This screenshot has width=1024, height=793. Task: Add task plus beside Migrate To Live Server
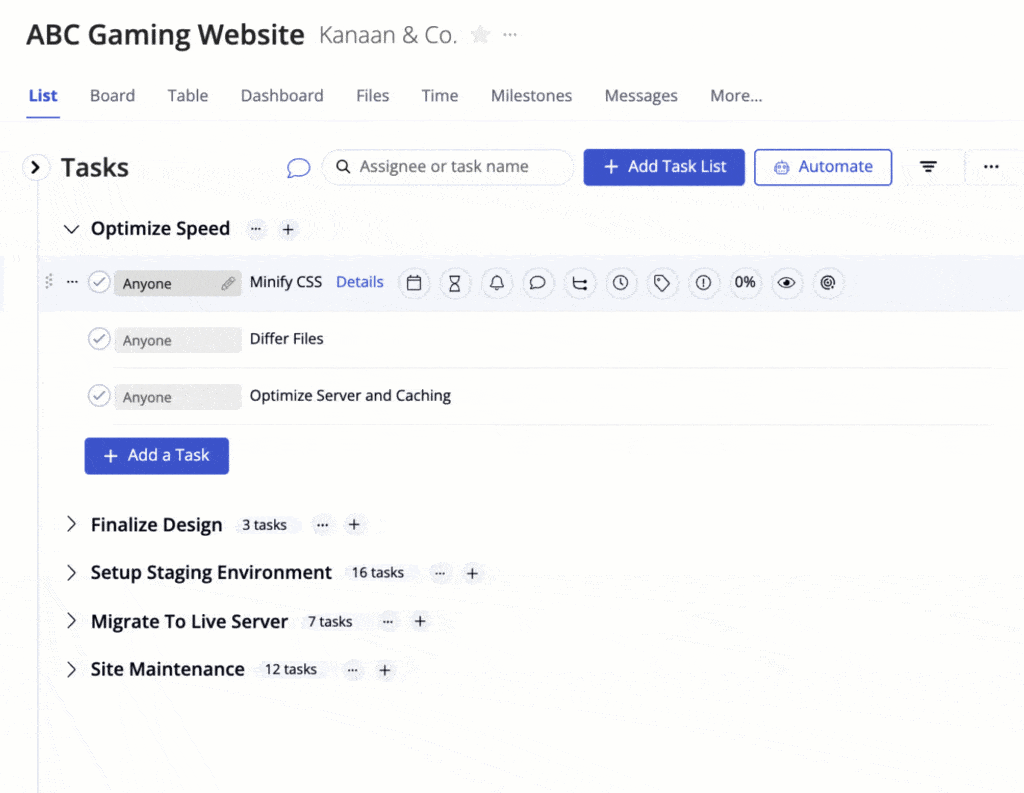[420, 621]
